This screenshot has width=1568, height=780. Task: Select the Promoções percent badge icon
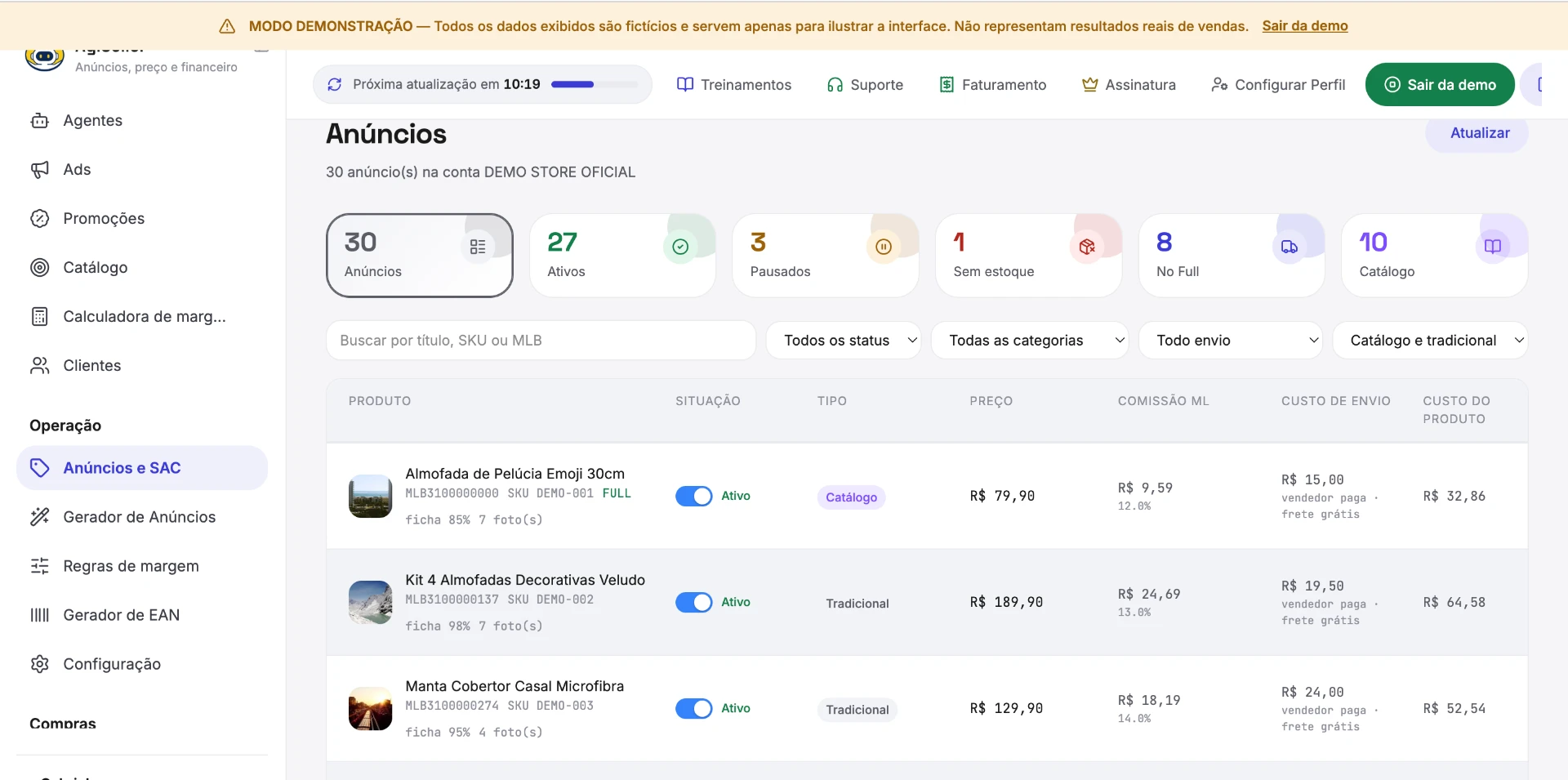39,219
